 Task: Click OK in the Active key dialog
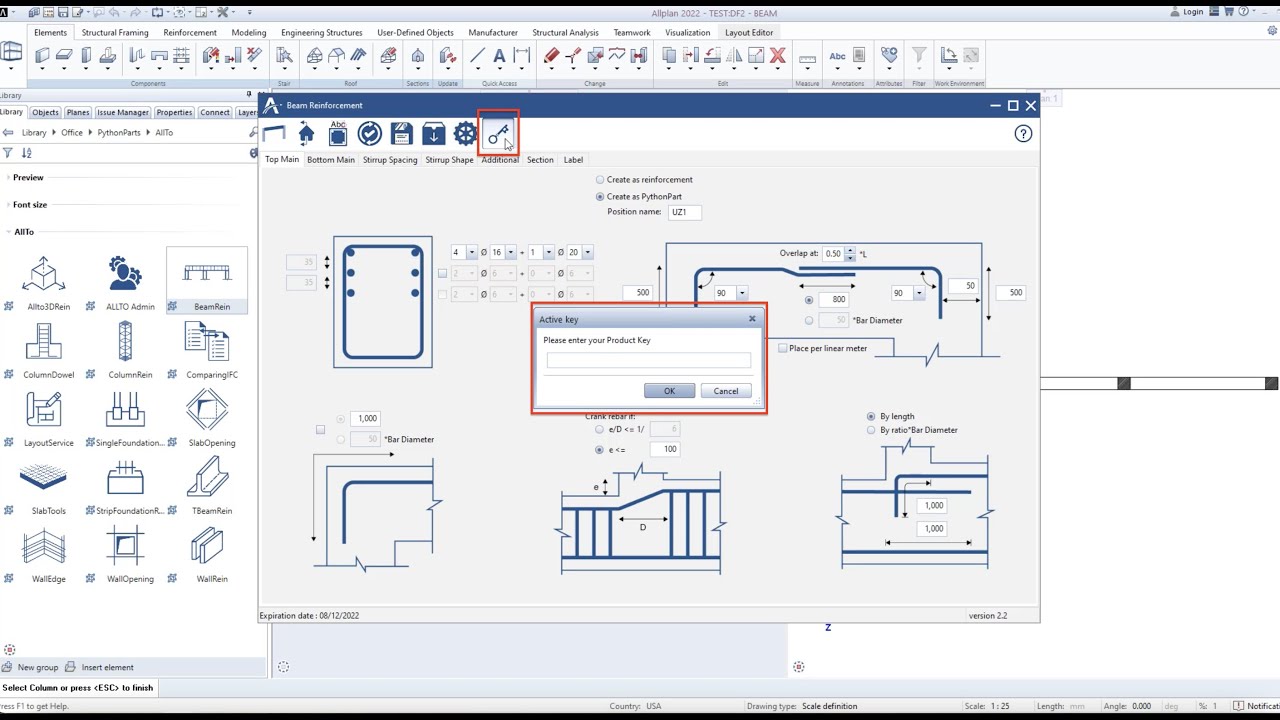669,391
